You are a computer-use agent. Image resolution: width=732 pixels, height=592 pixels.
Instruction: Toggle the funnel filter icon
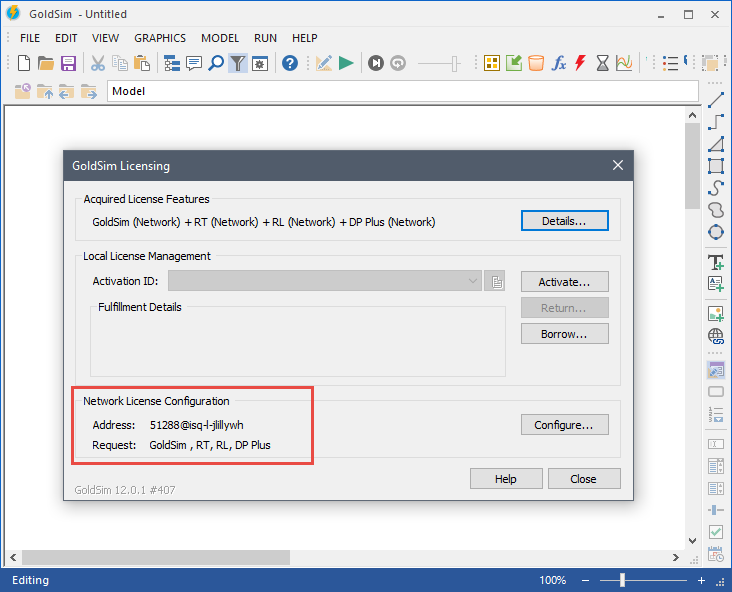[x=238, y=63]
